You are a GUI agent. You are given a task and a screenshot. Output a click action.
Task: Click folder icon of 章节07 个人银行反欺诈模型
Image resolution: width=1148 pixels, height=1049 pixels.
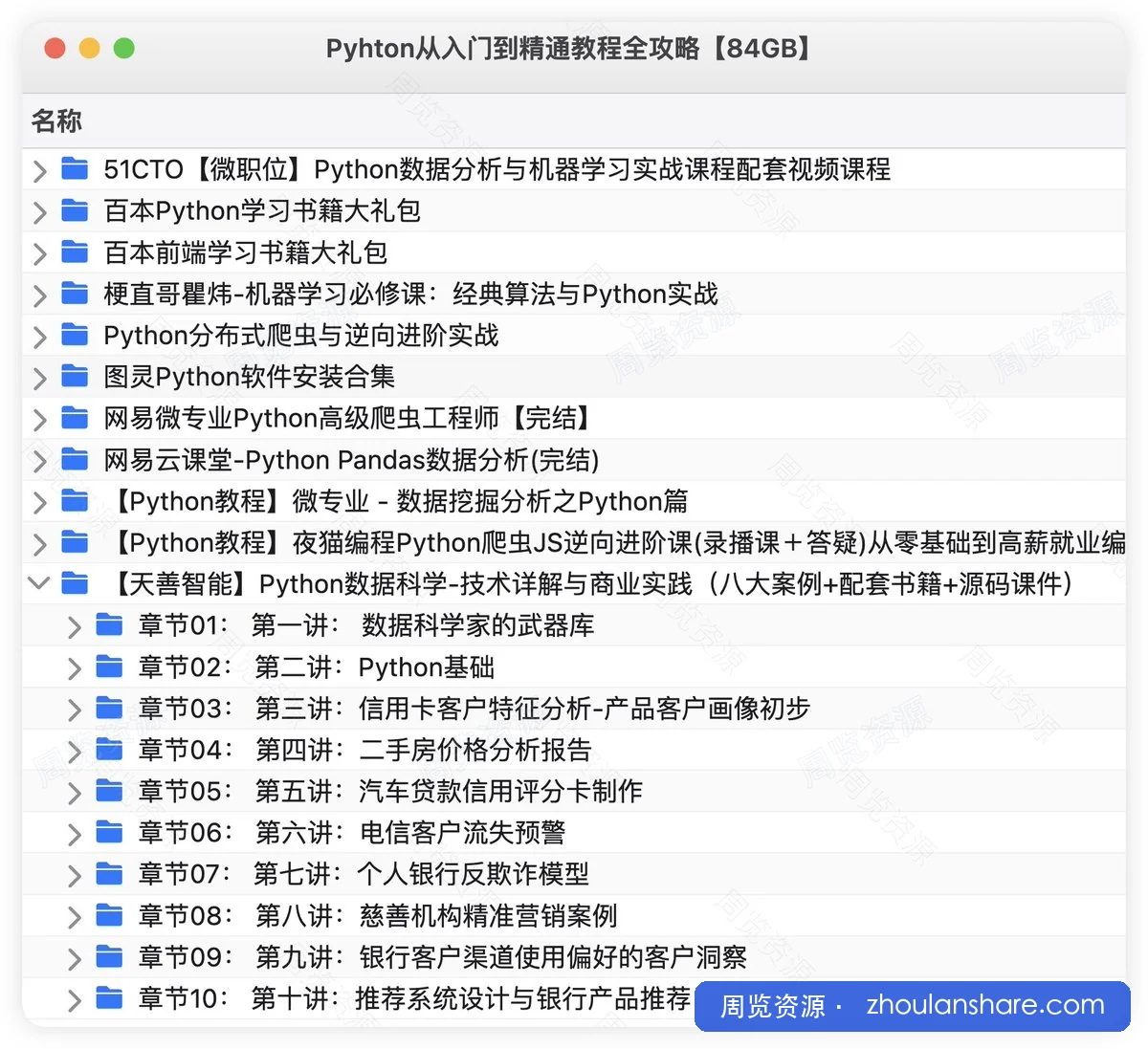tap(110, 874)
